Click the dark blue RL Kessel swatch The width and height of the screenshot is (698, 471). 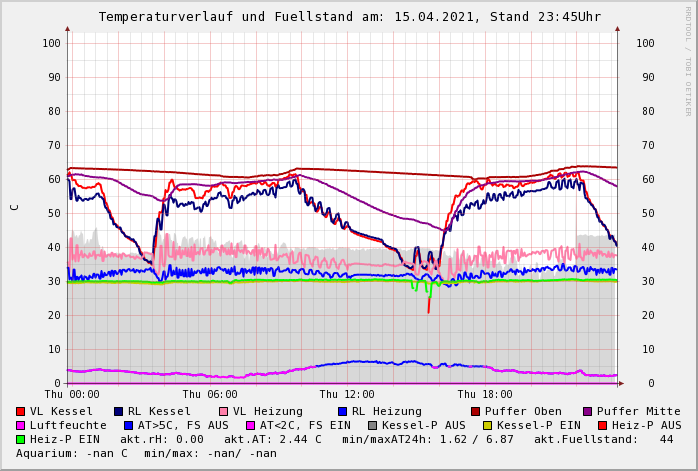(119, 411)
